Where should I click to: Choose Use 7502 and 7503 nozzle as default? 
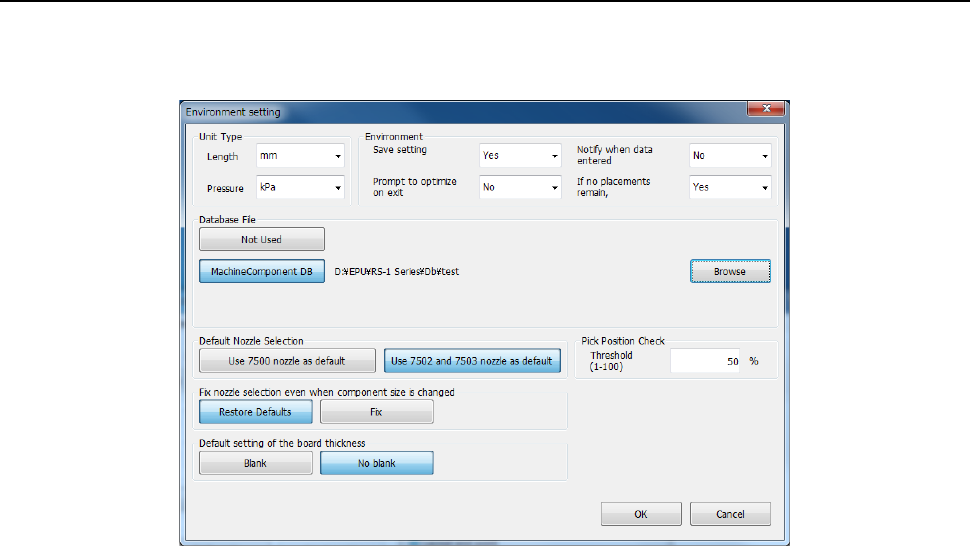tap(472, 361)
